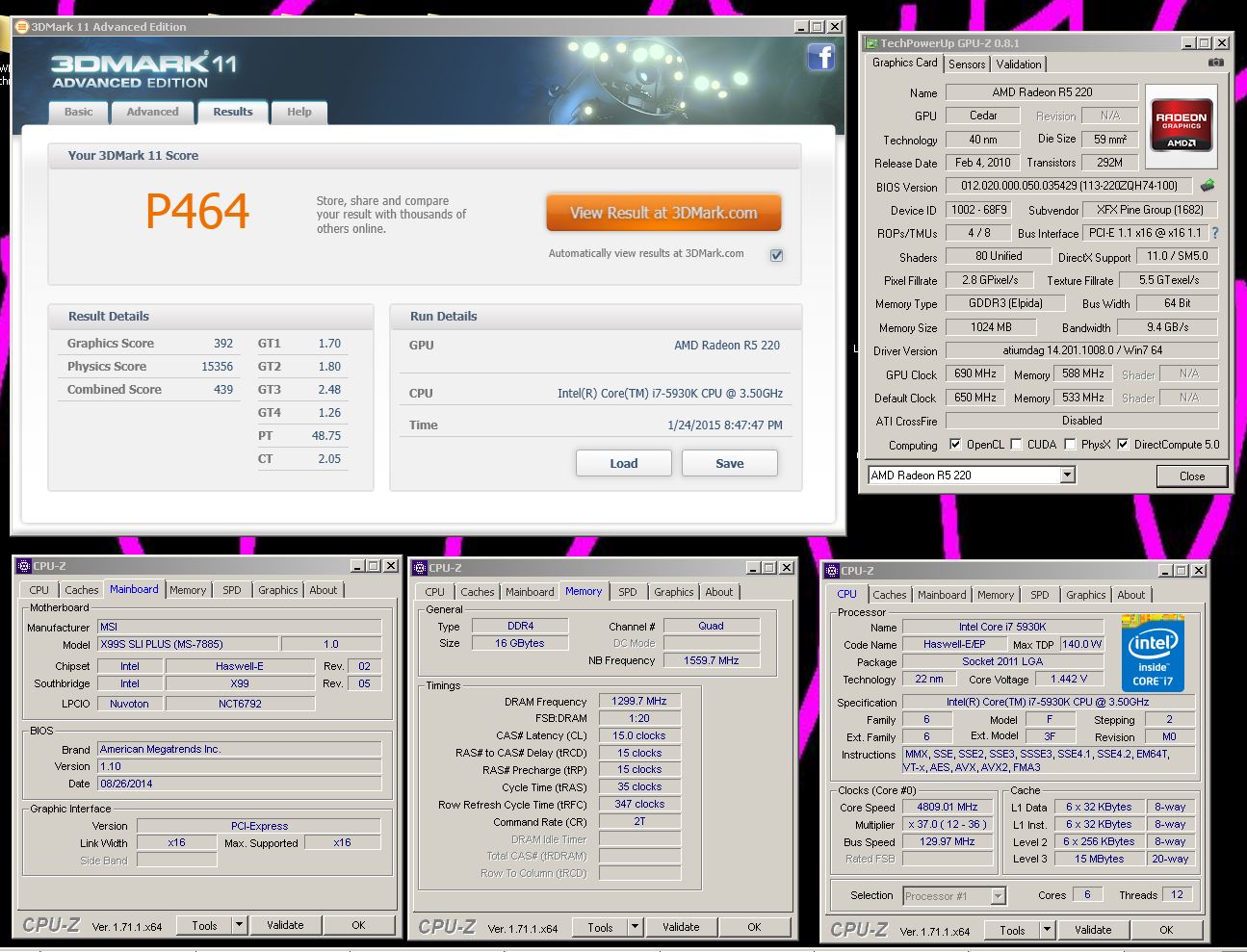Image resolution: width=1247 pixels, height=952 pixels.
Task: Open the Caches tab in Memory CPU-Z window
Action: [477, 592]
